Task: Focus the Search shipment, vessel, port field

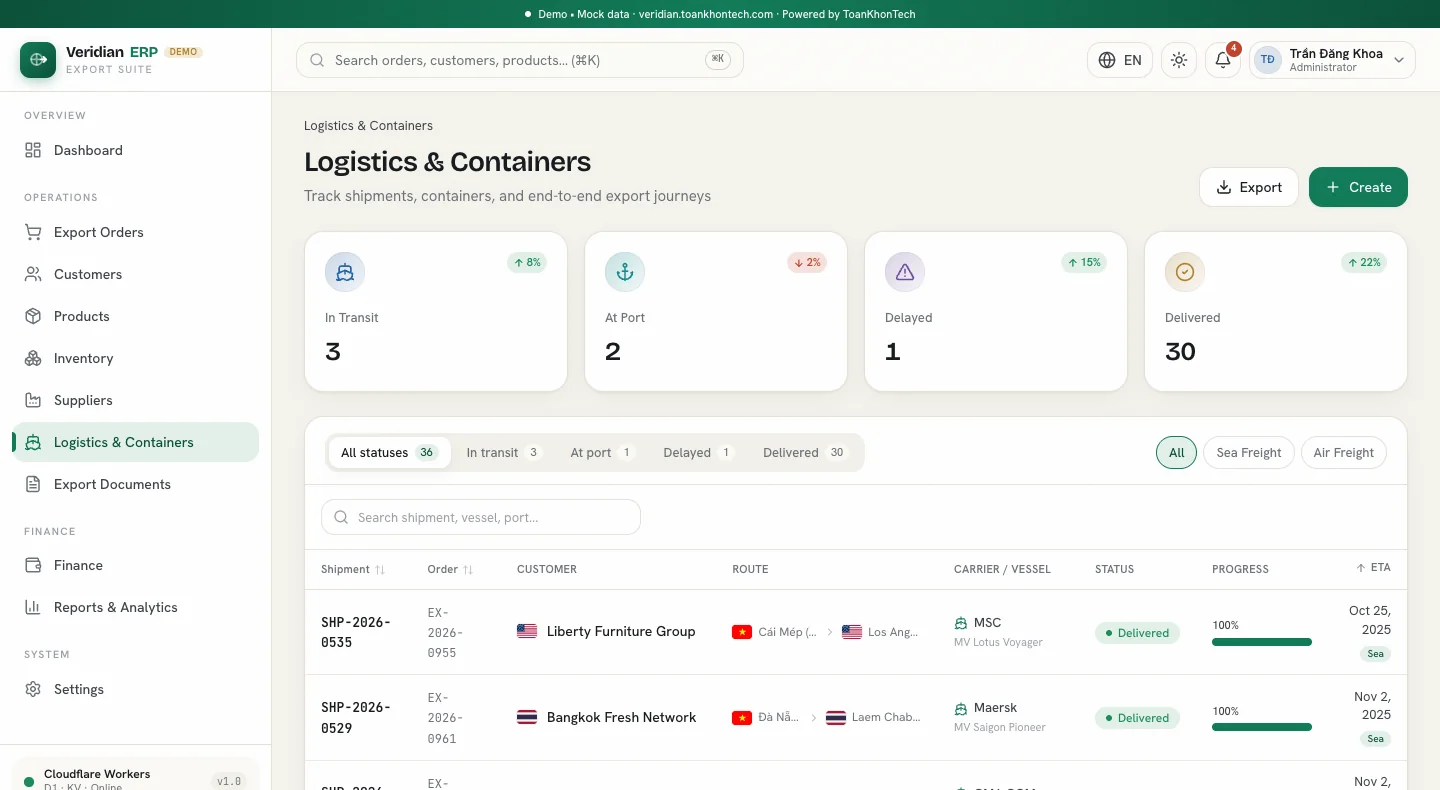Action: tap(481, 517)
